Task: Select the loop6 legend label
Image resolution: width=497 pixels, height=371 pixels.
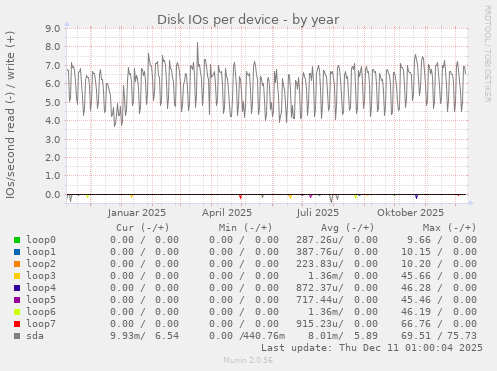Action: [x=41, y=312]
